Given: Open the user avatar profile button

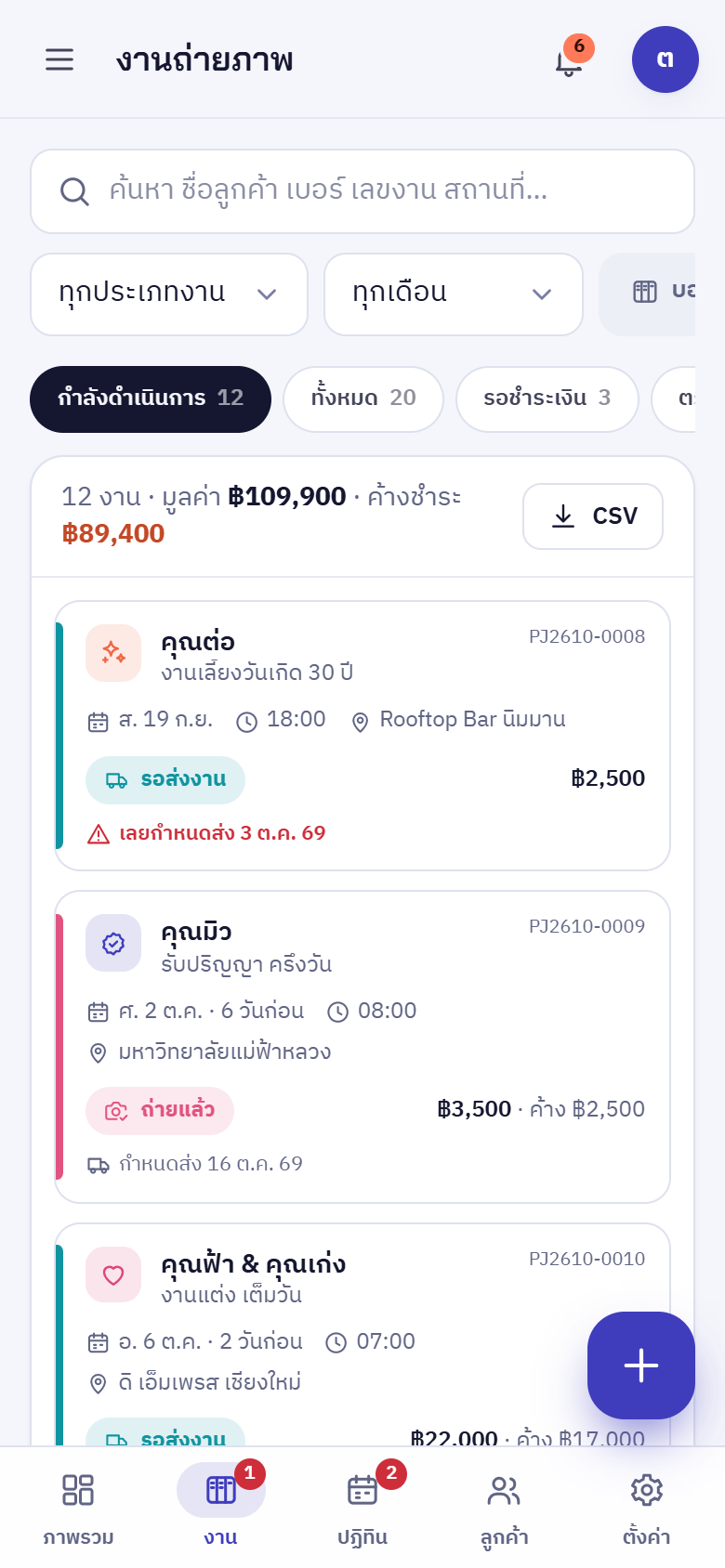Looking at the screenshot, I should point(666,59).
